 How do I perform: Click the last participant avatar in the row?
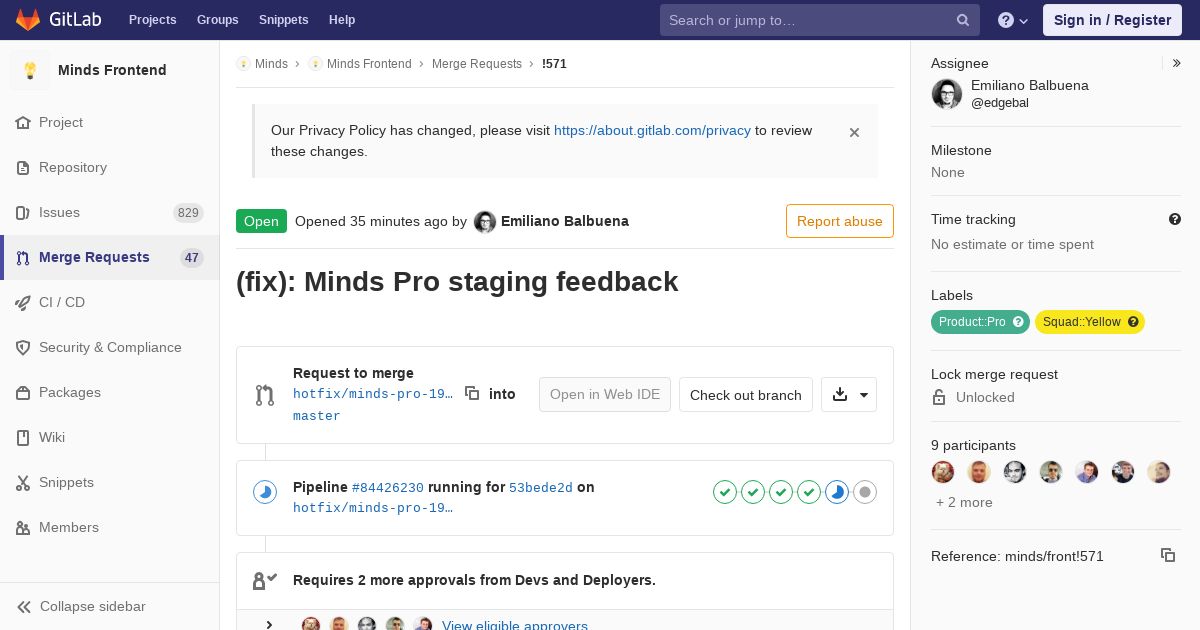tap(1159, 472)
